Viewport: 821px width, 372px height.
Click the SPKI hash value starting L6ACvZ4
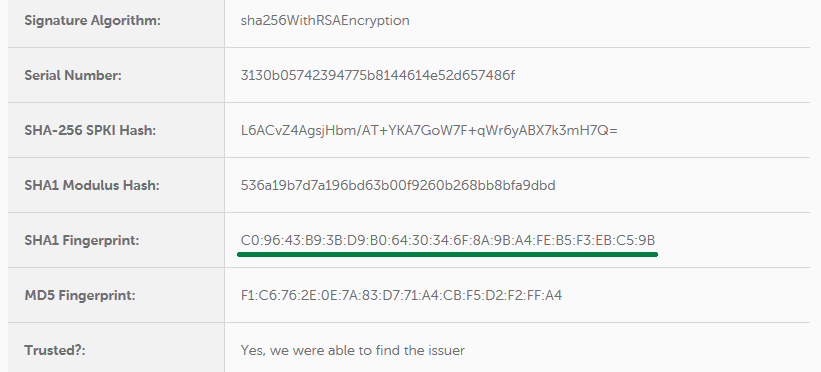point(429,130)
